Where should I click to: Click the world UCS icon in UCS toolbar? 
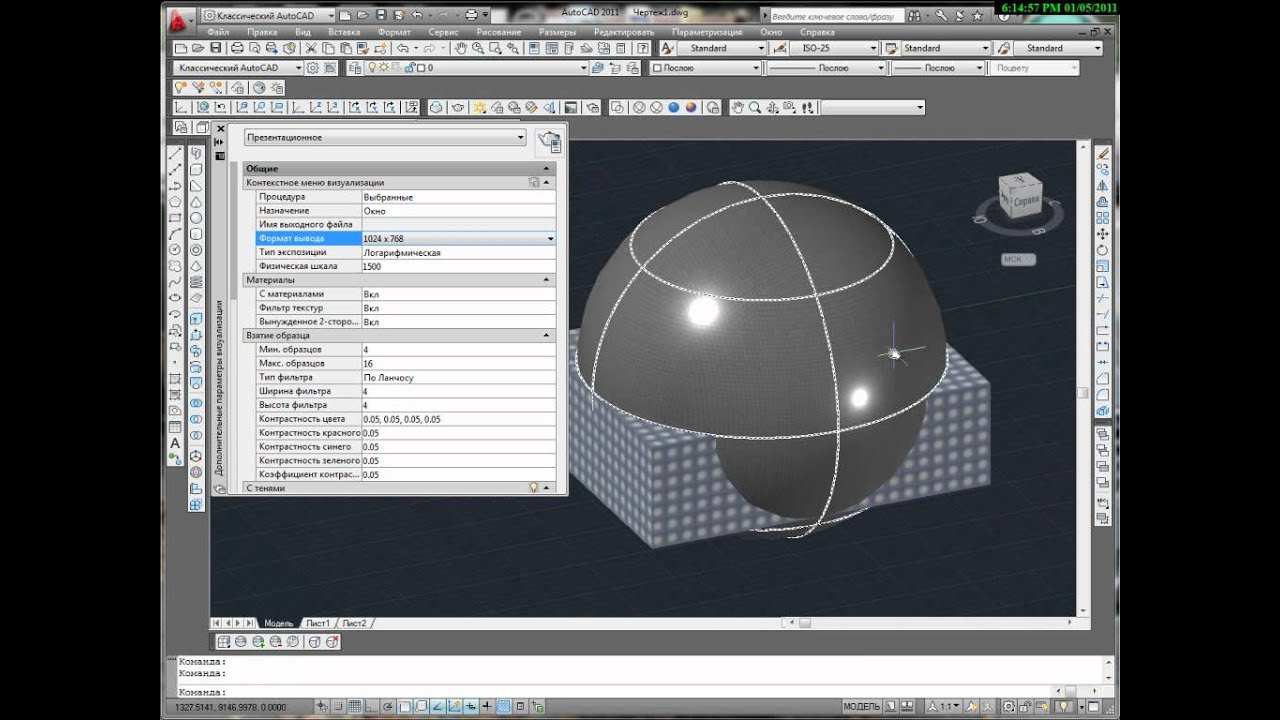click(203, 108)
